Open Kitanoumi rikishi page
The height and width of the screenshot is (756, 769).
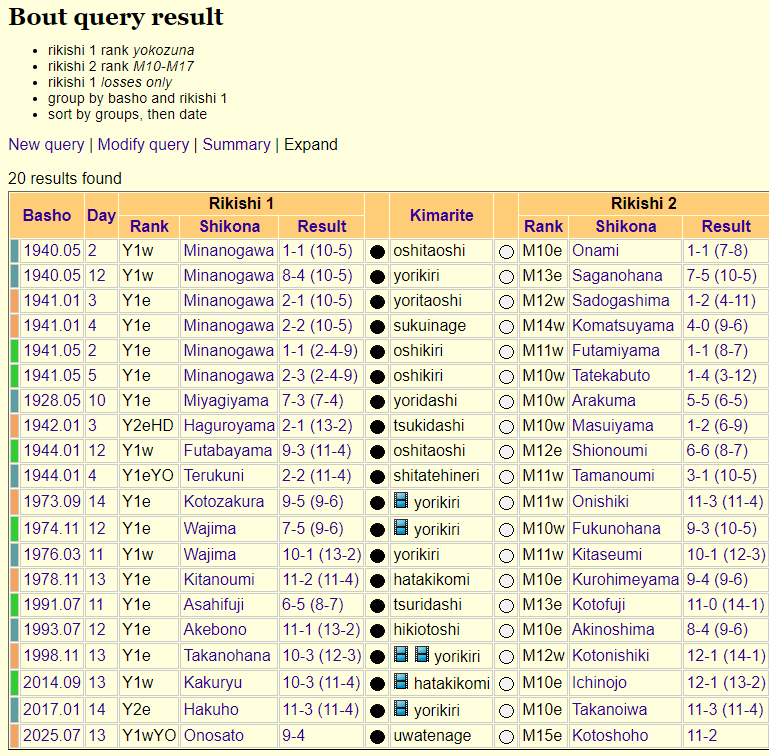(x=219, y=579)
